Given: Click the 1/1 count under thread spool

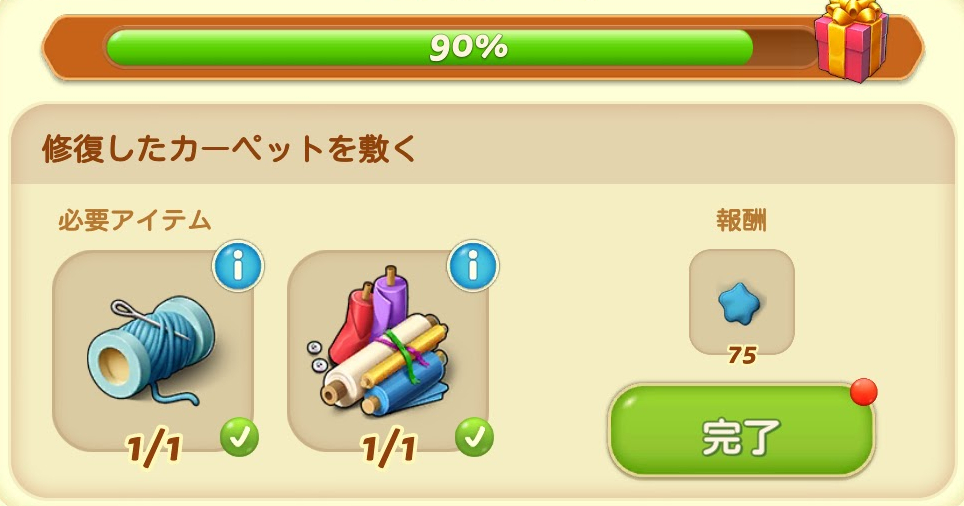Looking at the screenshot, I should click(154, 448).
